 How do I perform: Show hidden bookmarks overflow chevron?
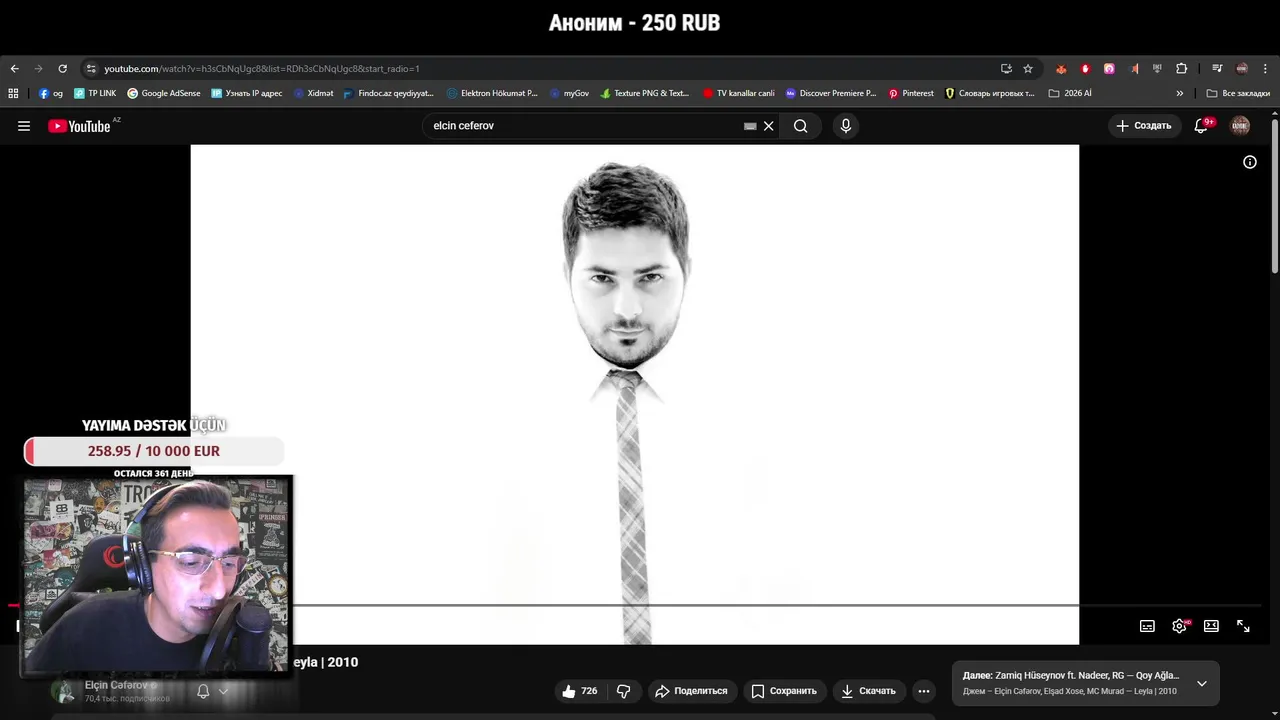[1180, 93]
